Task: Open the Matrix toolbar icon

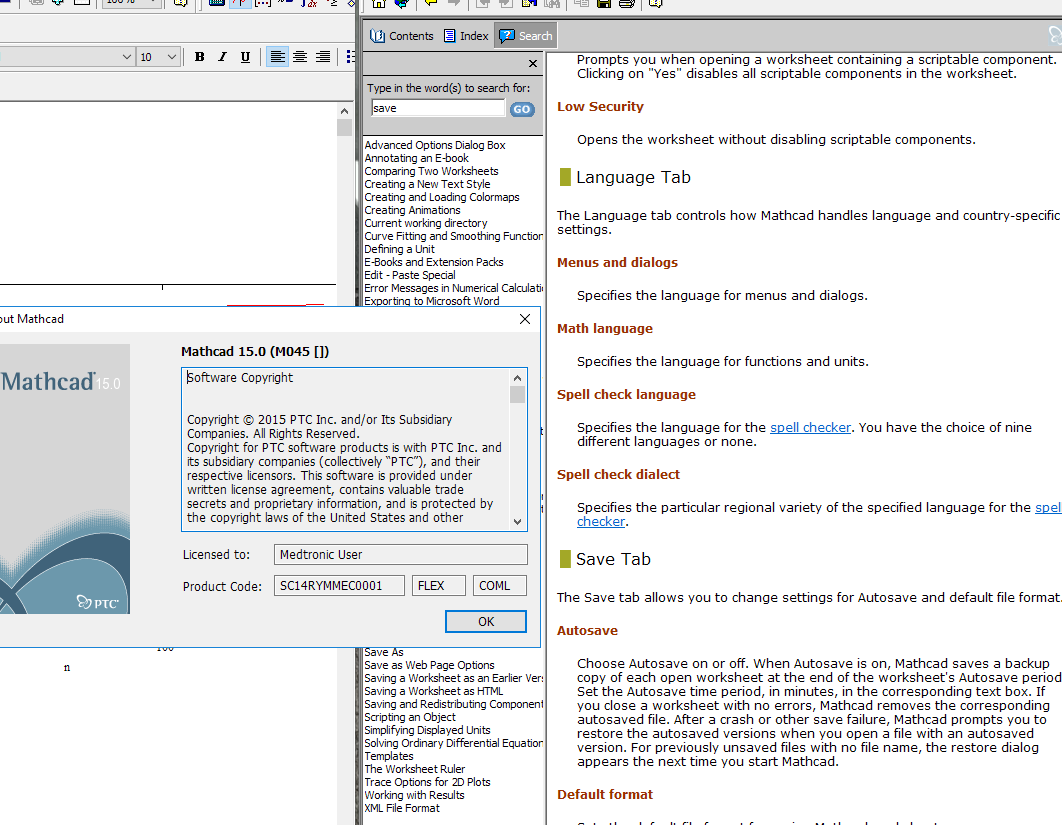Action: pyautogui.click(x=263, y=3)
